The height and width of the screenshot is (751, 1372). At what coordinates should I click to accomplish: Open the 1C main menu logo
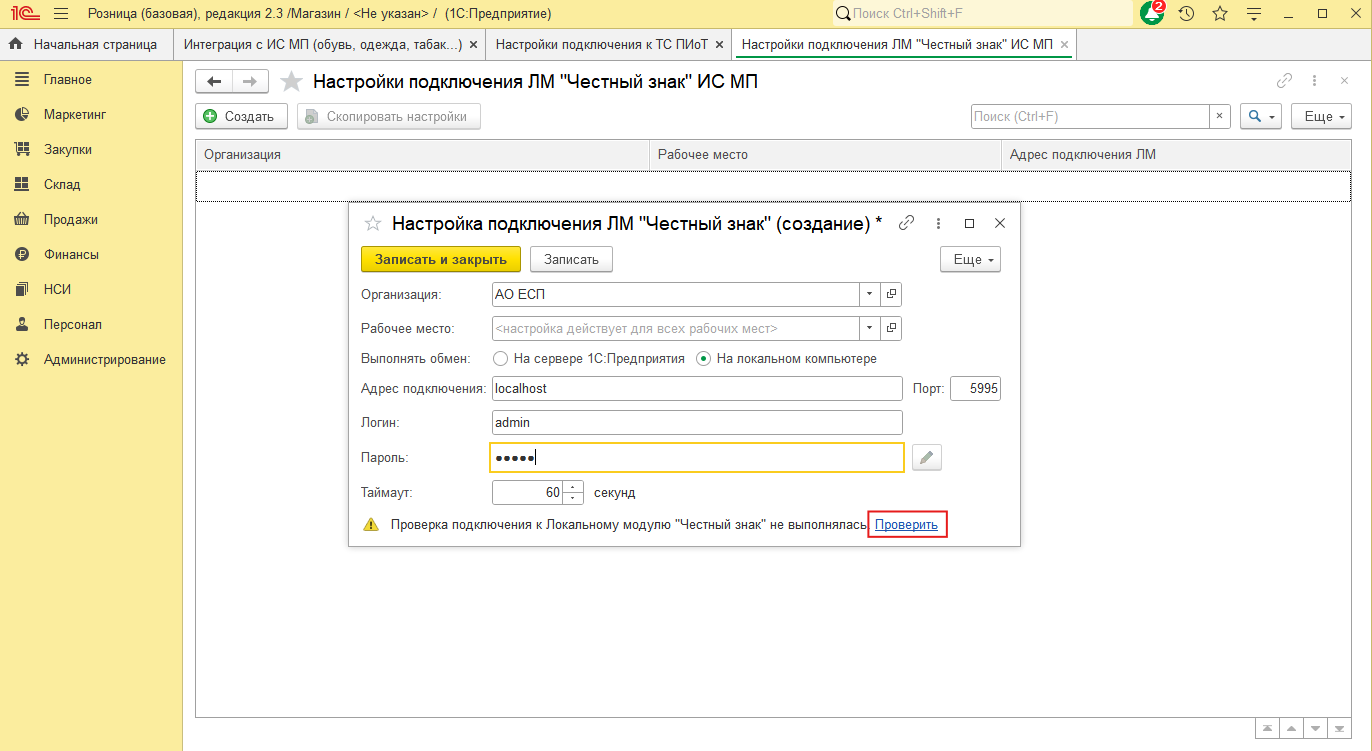[25, 14]
